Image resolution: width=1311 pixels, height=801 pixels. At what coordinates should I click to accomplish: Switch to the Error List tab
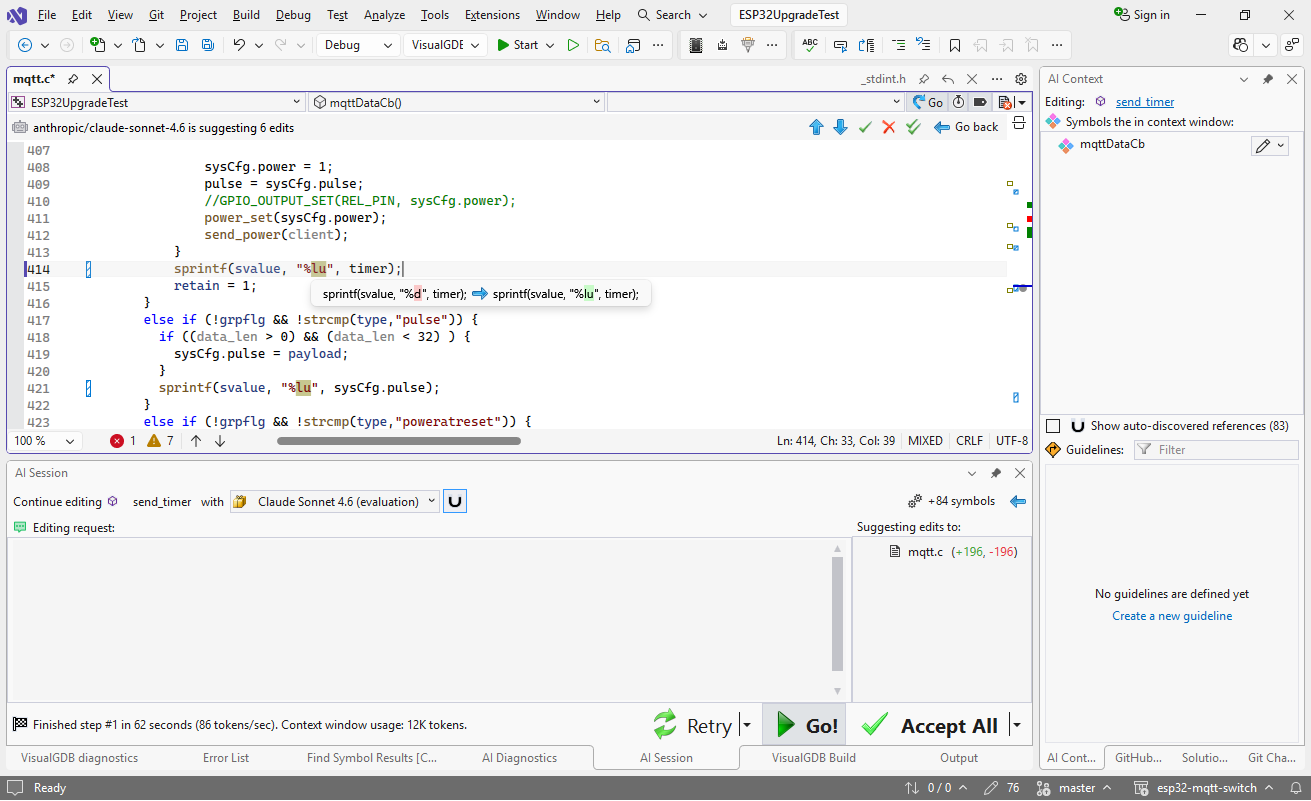[226, 758]
